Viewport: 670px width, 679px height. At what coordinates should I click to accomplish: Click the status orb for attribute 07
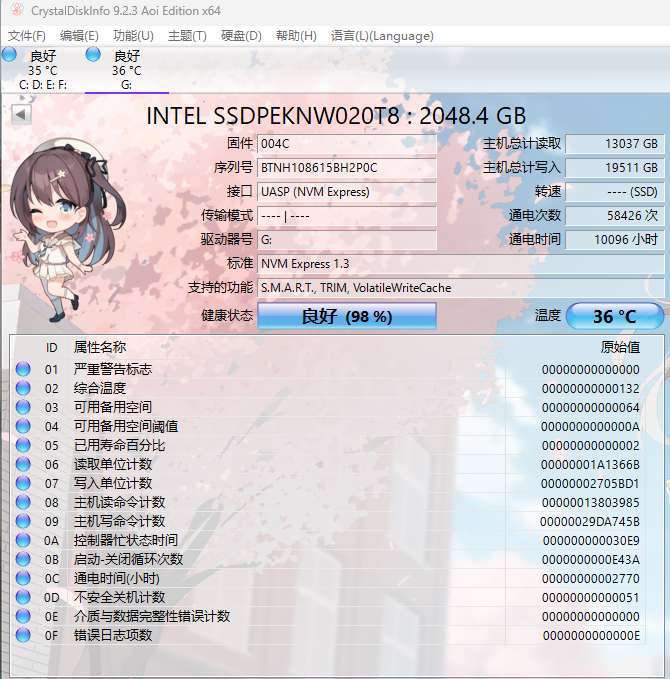pos(23,483)
